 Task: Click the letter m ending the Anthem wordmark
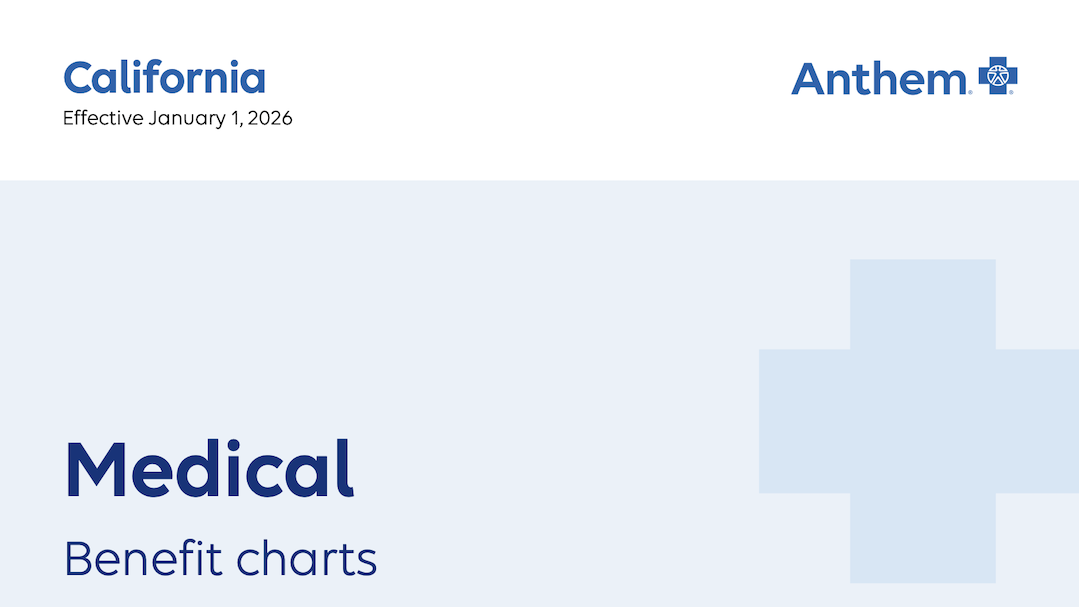(945, 82)
